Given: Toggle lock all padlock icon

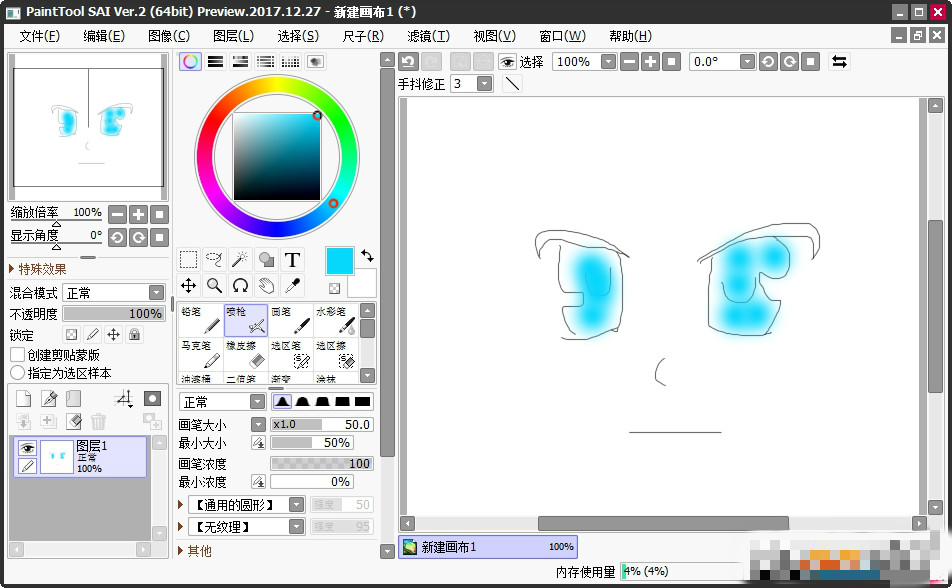Looking at the screenshot, I should point(134,334).
